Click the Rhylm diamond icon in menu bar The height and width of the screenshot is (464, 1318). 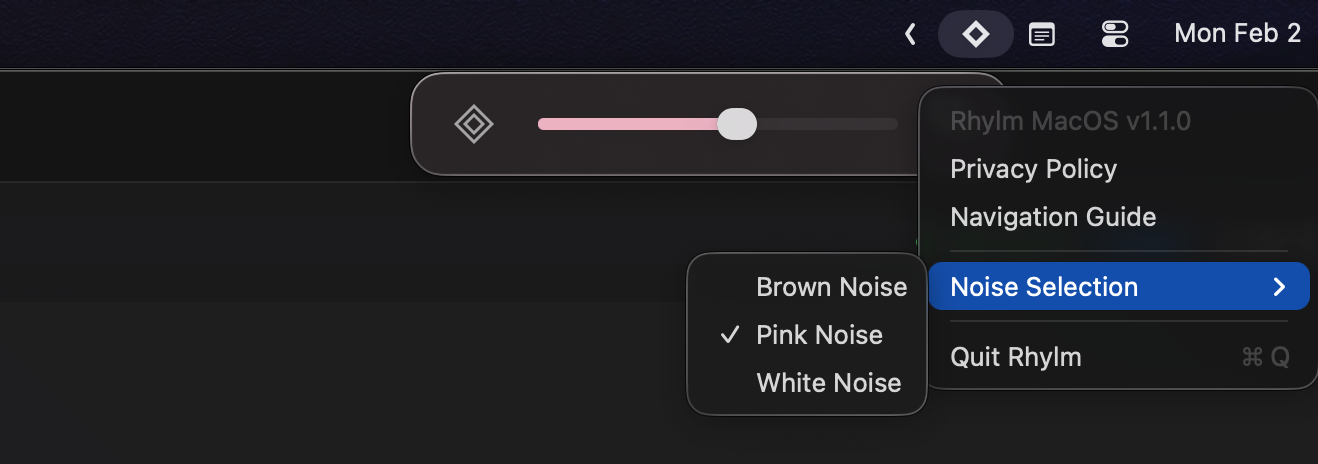click(975, 34)
